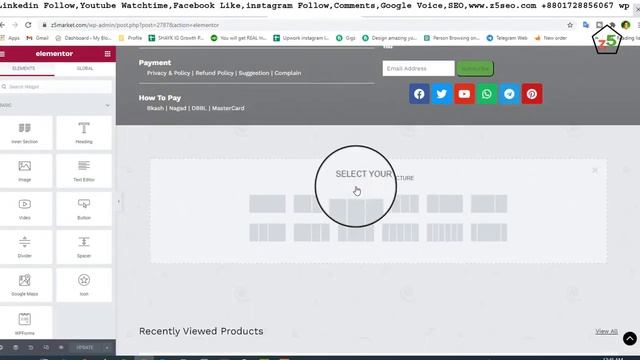
Task: Click the MasterCard payment link
Action: (228, 108)
